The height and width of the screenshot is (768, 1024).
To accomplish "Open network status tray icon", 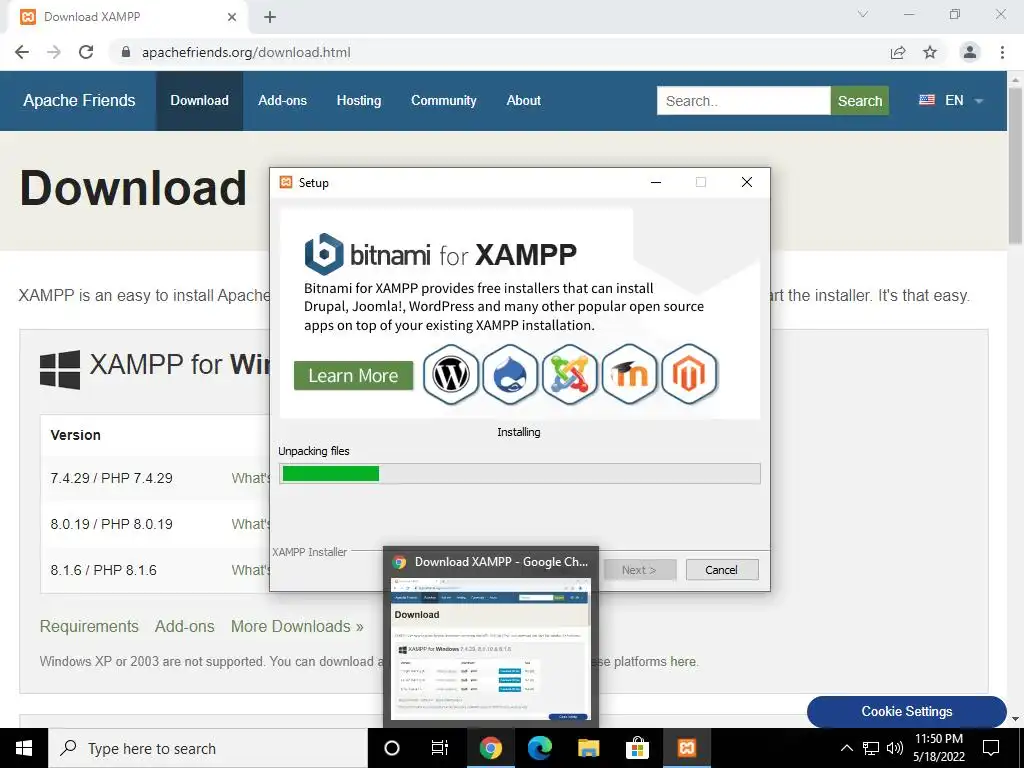I will tap(871, 748).
